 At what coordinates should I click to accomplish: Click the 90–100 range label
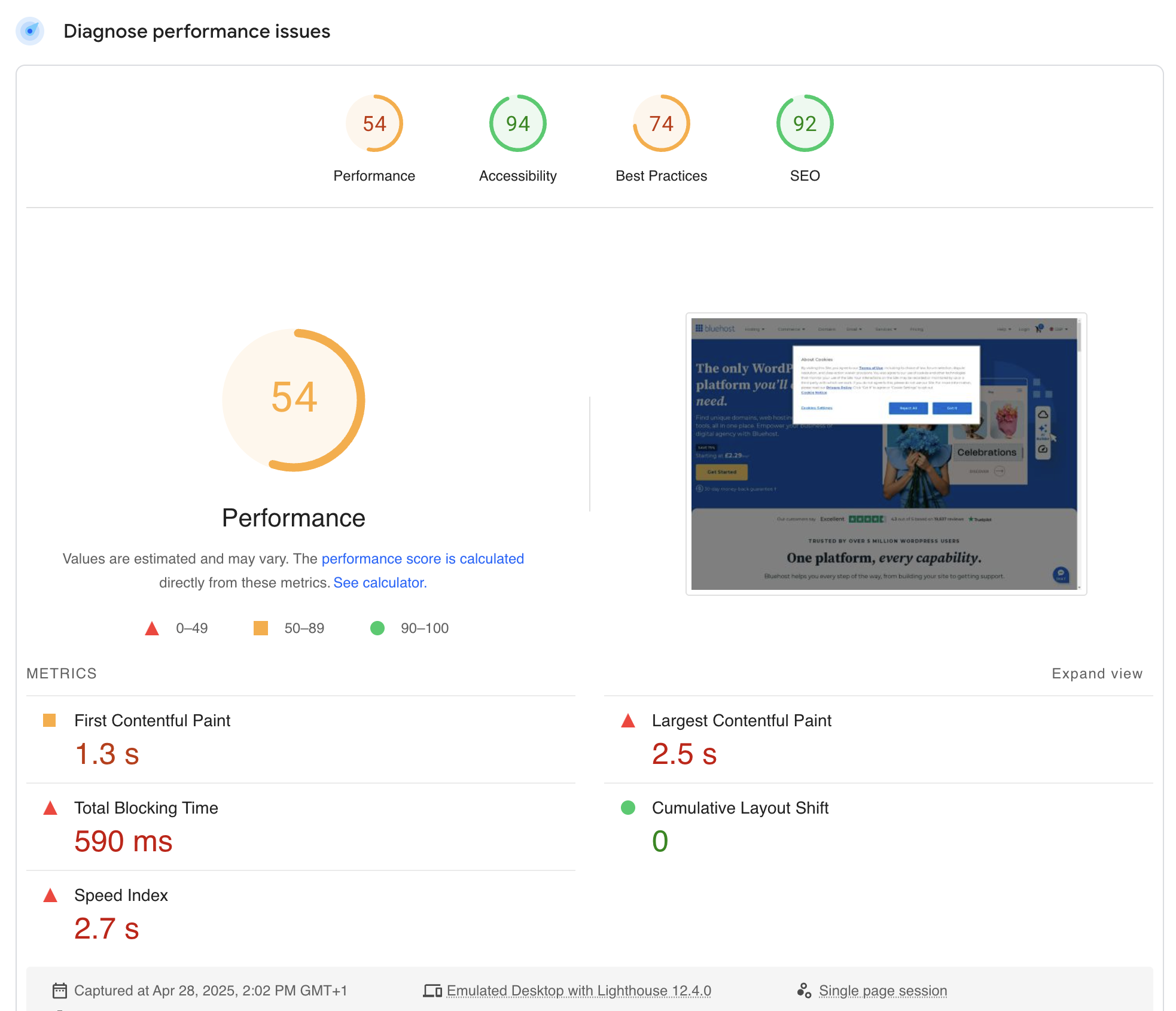point(425,628)
